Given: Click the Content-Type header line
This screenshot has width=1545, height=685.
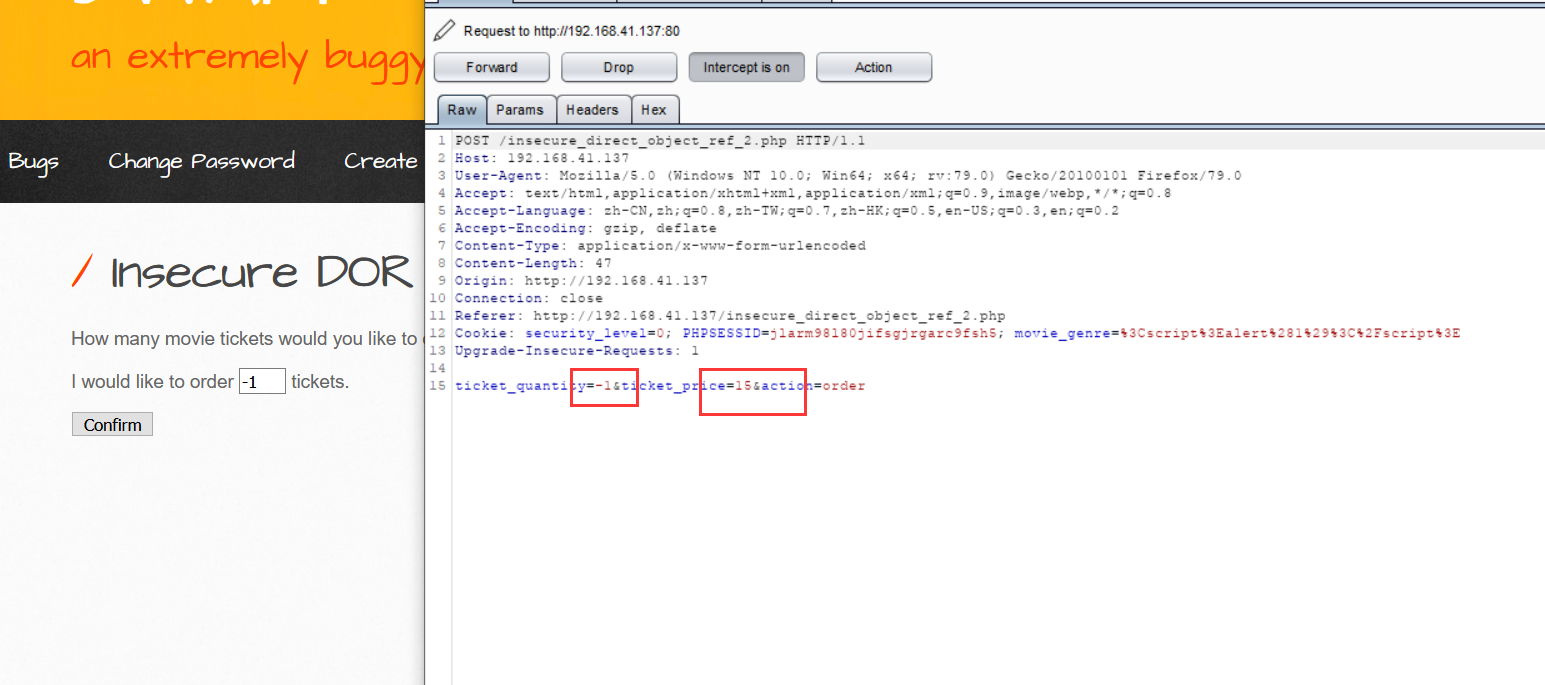Looking at the screenshot, I should point(660,246).
